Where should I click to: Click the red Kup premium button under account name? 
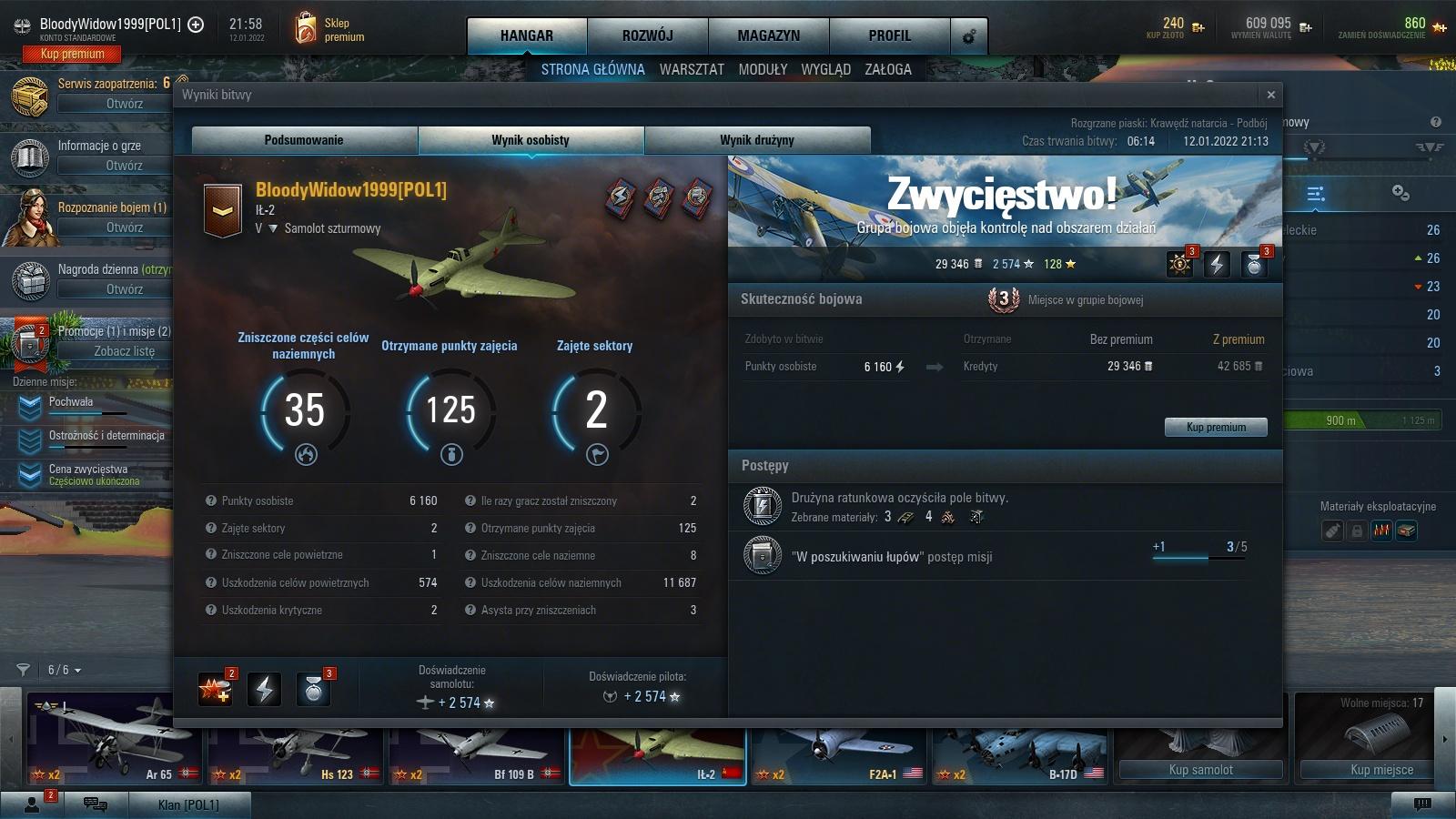72,55
